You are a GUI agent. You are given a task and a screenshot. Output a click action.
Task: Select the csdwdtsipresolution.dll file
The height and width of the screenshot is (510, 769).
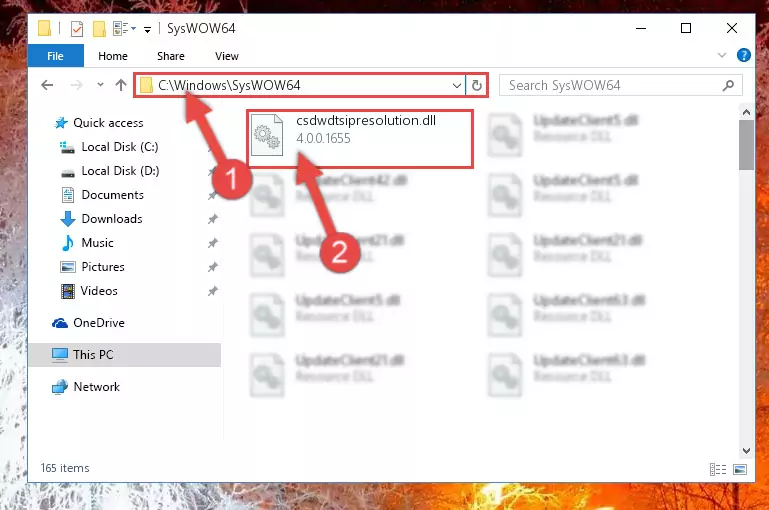(360, 139)
